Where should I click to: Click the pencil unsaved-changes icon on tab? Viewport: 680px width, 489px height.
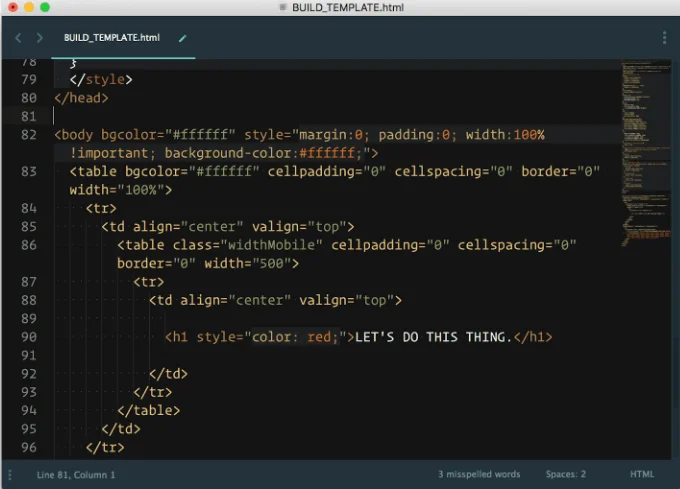(x=183, y=38)
